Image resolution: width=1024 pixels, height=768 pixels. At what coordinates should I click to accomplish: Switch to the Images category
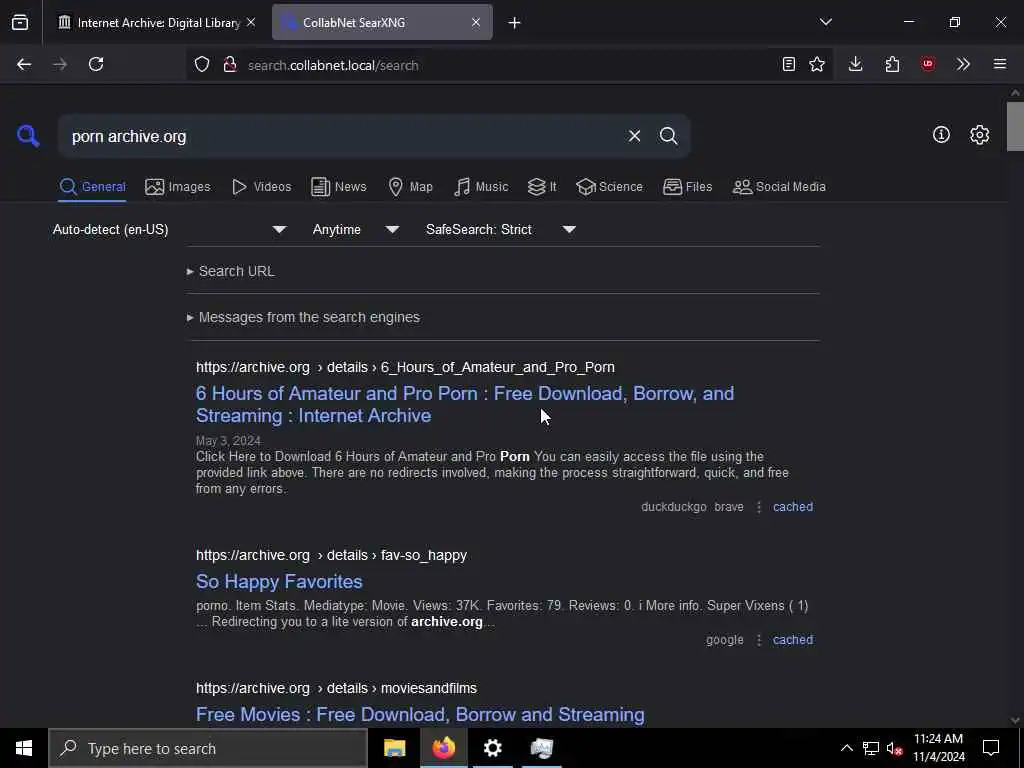tap(178, 187)
